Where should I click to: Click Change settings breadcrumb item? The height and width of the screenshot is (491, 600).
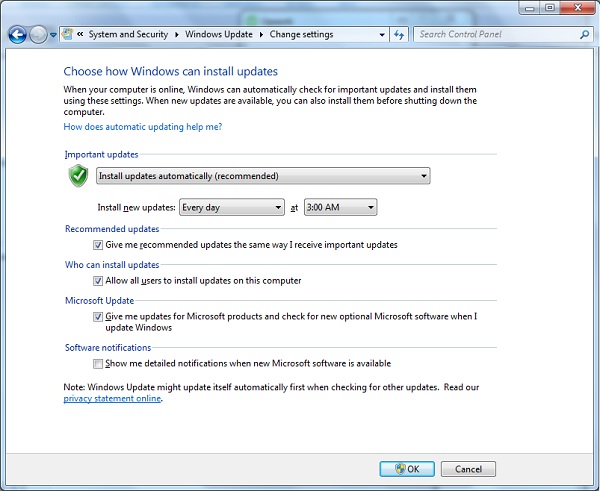click(301, 34)
